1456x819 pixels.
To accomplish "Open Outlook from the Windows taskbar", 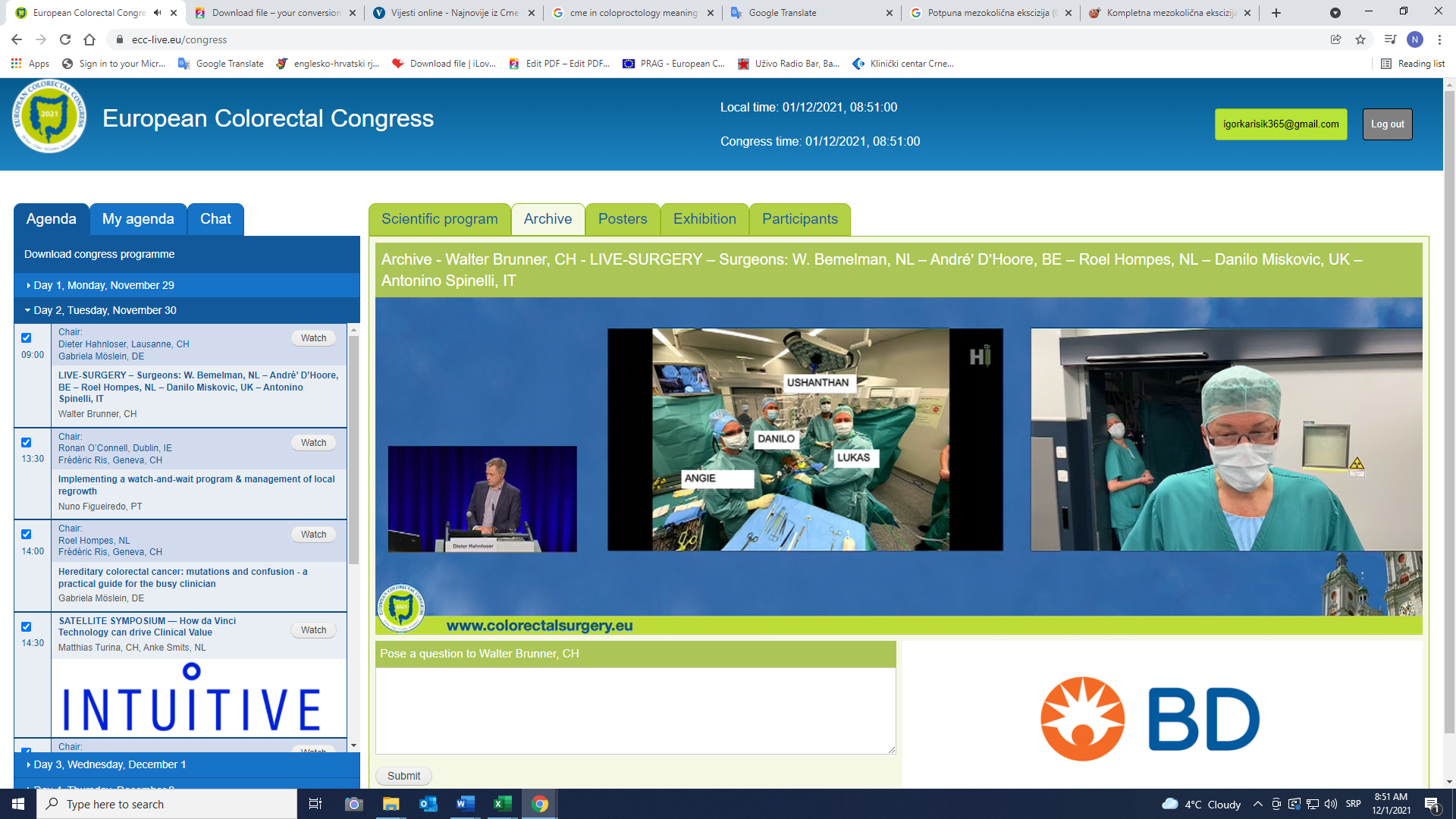I will click(x=428, y=804).
